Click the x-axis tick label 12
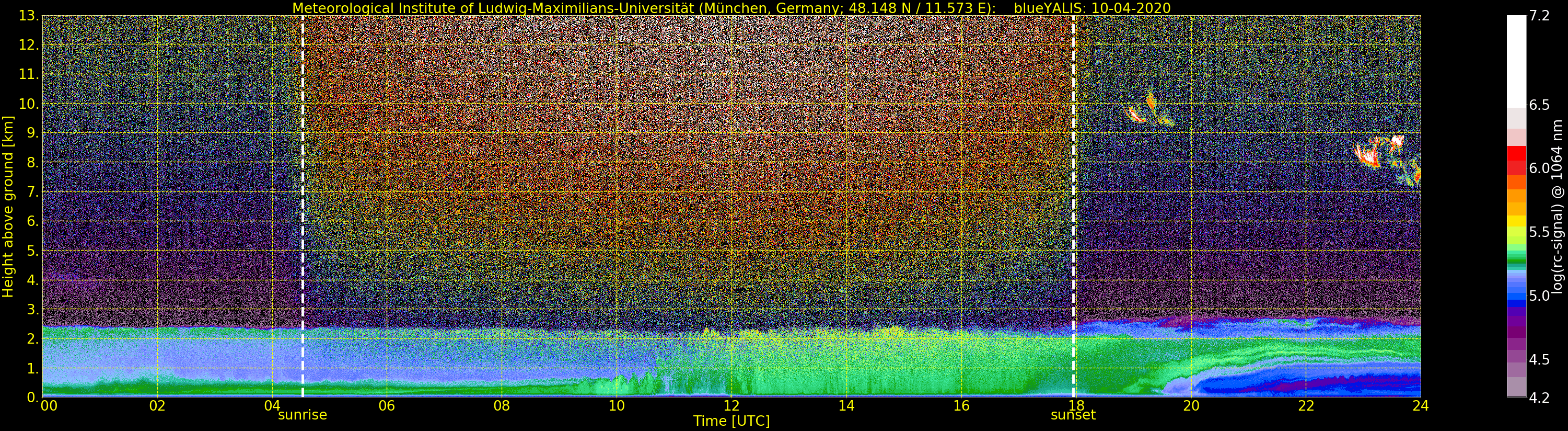Viewport: 1568px width, 431px height. [x=731, y=406]
